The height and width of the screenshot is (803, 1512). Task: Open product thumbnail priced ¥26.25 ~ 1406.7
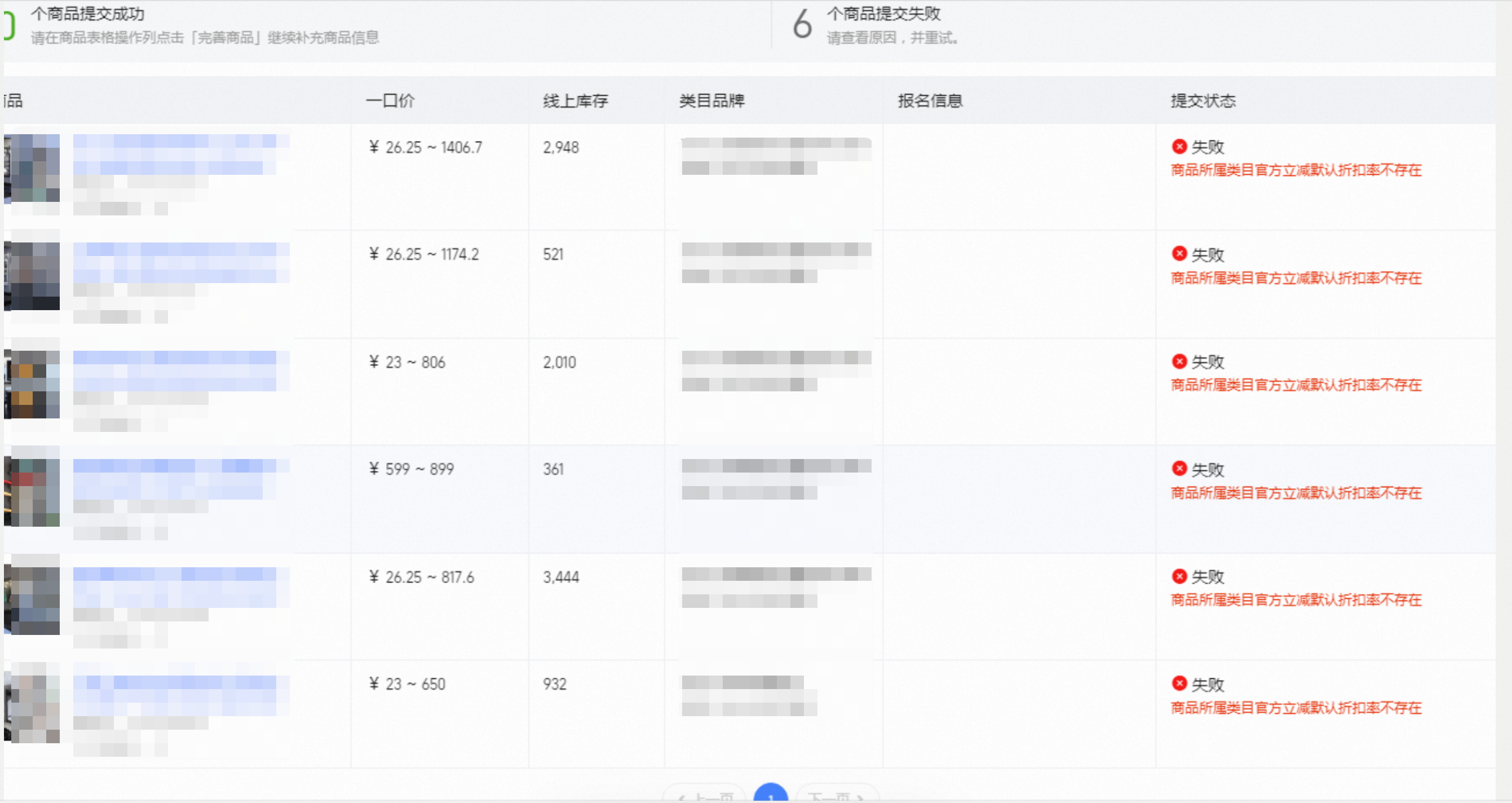pos(32,169)
